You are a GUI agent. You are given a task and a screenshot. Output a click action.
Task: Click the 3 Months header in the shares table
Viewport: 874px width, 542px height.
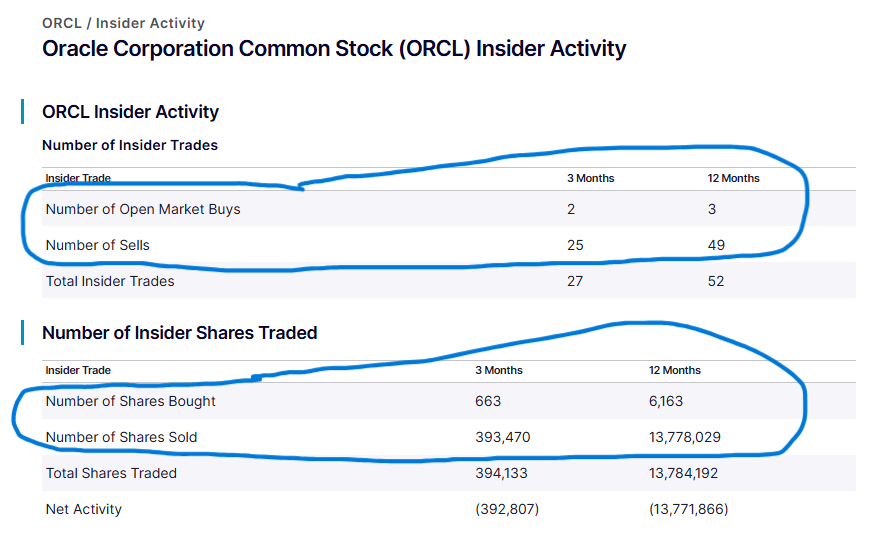(x=499, y=370)
